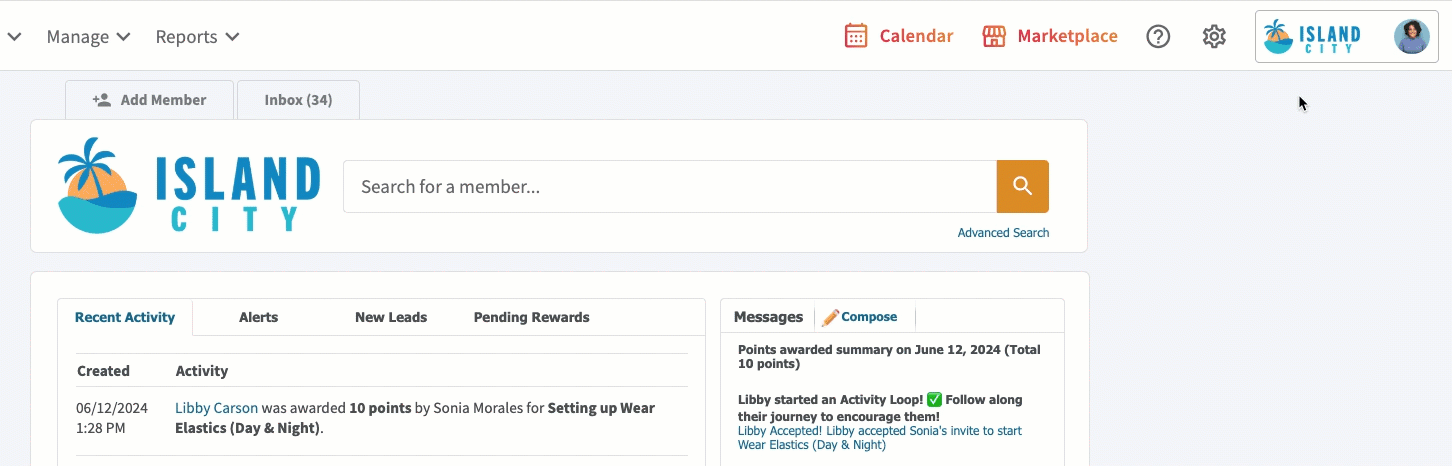The image size is (1452, 466).
Task: Click the Compose pencil icon
Action: 830,318
